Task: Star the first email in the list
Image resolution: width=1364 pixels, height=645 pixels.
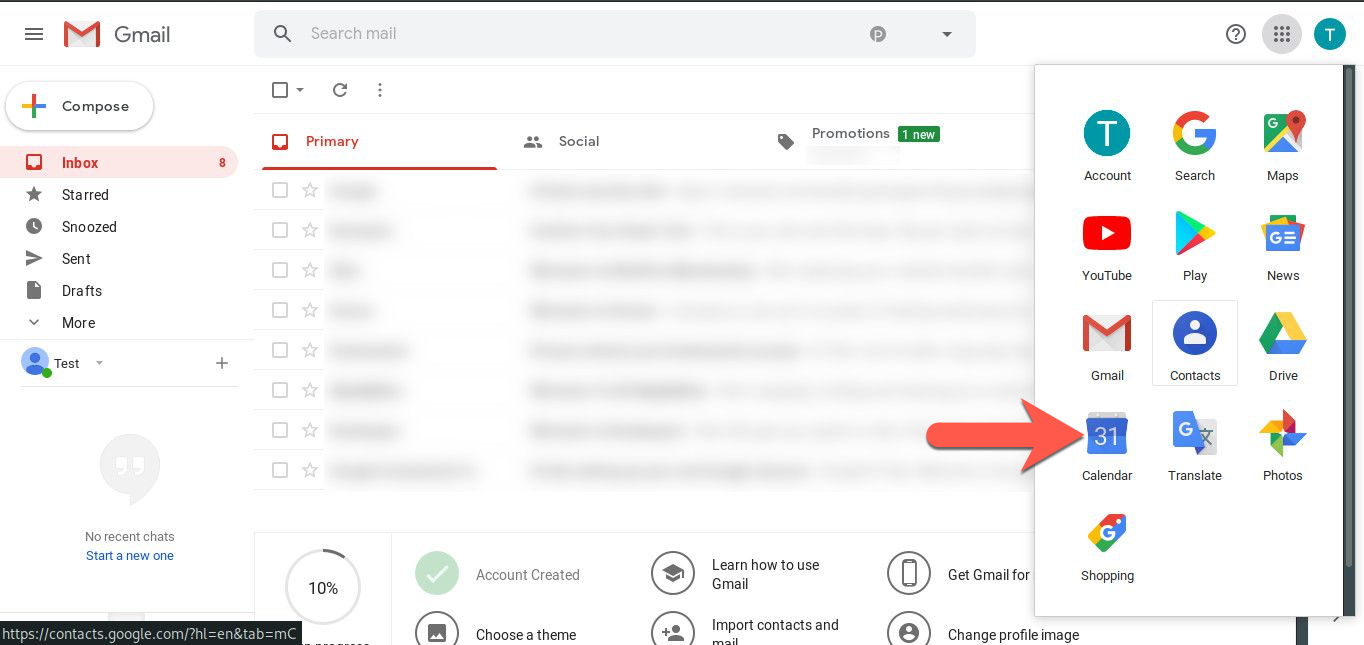Action: 310,190
